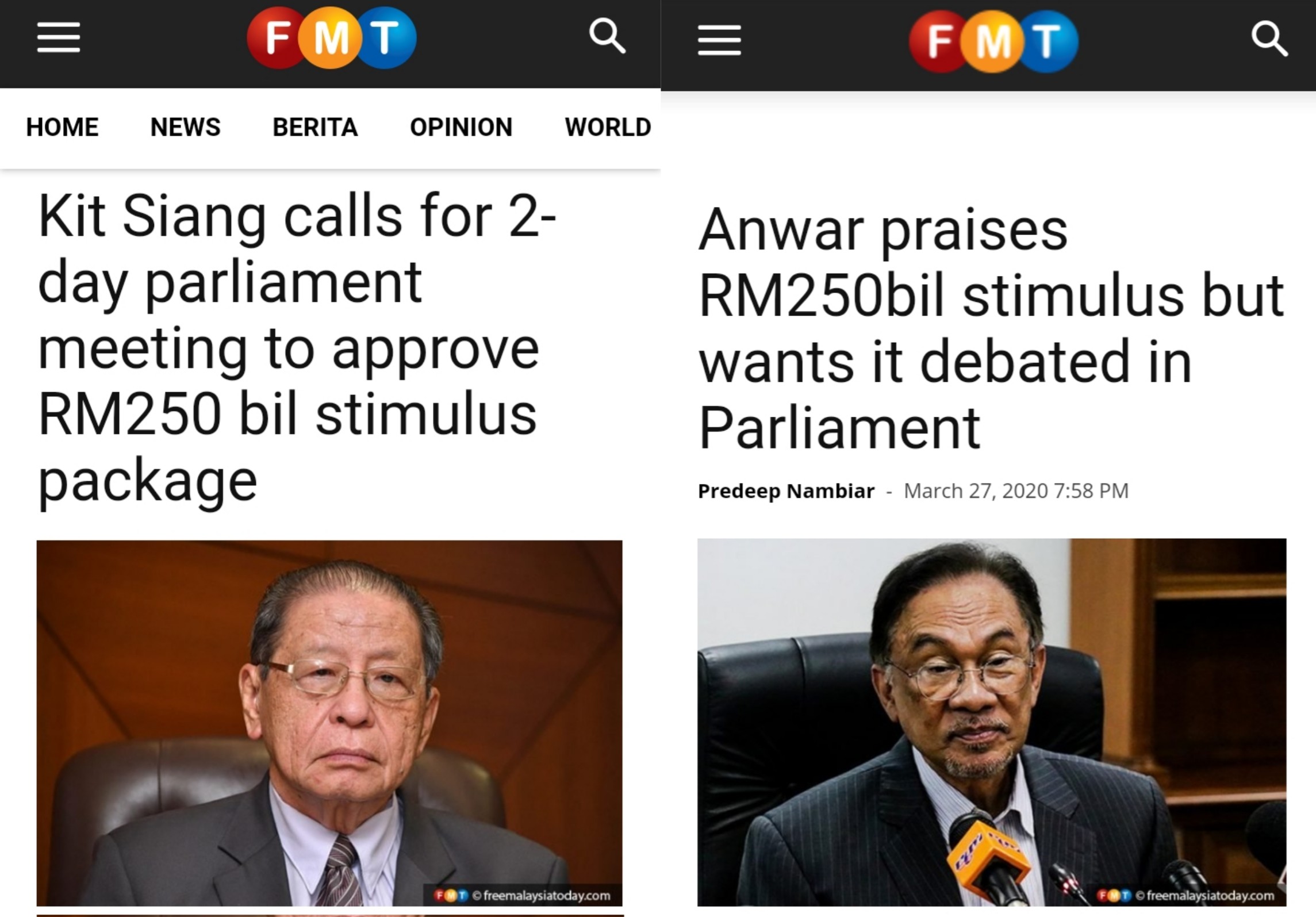This screenshot has height=917, width=1316.
Task: Switch to the BERITA tab
Action: pos(315,127)
